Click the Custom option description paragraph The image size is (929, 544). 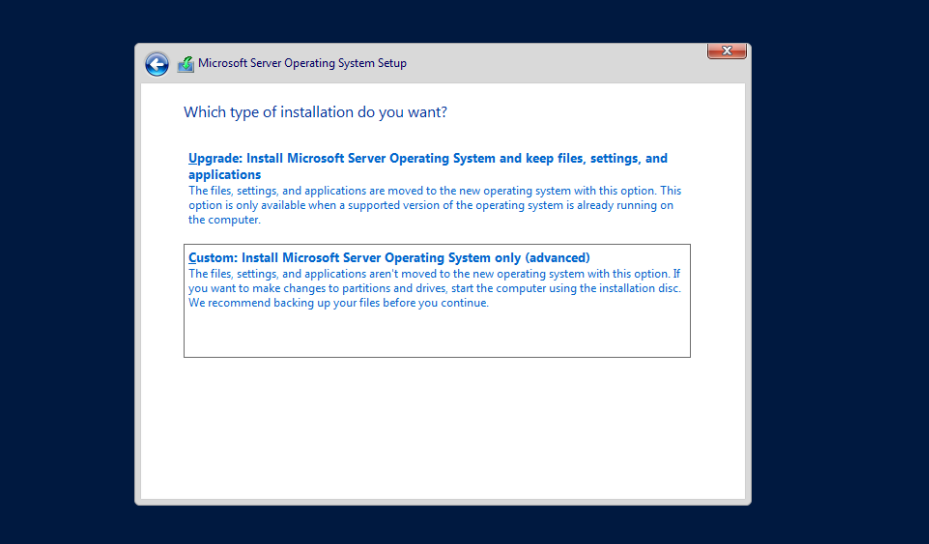(x=435, y=288)
